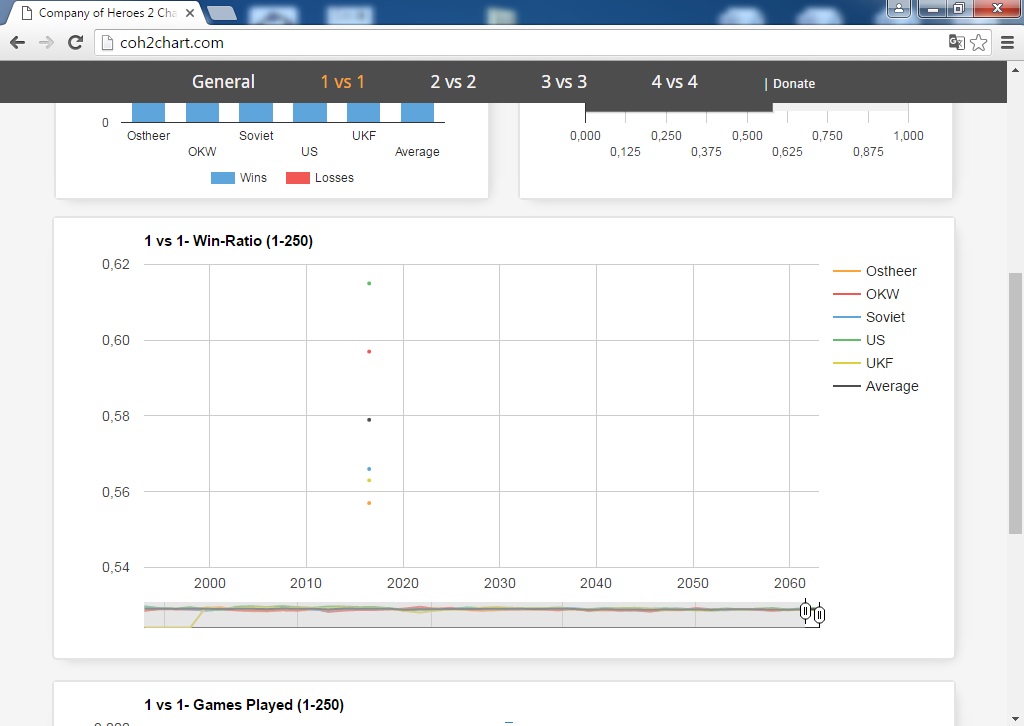Click the Donate link
Image resolution: width=1024 pixels, height=726 pixels.
[794, 84]
